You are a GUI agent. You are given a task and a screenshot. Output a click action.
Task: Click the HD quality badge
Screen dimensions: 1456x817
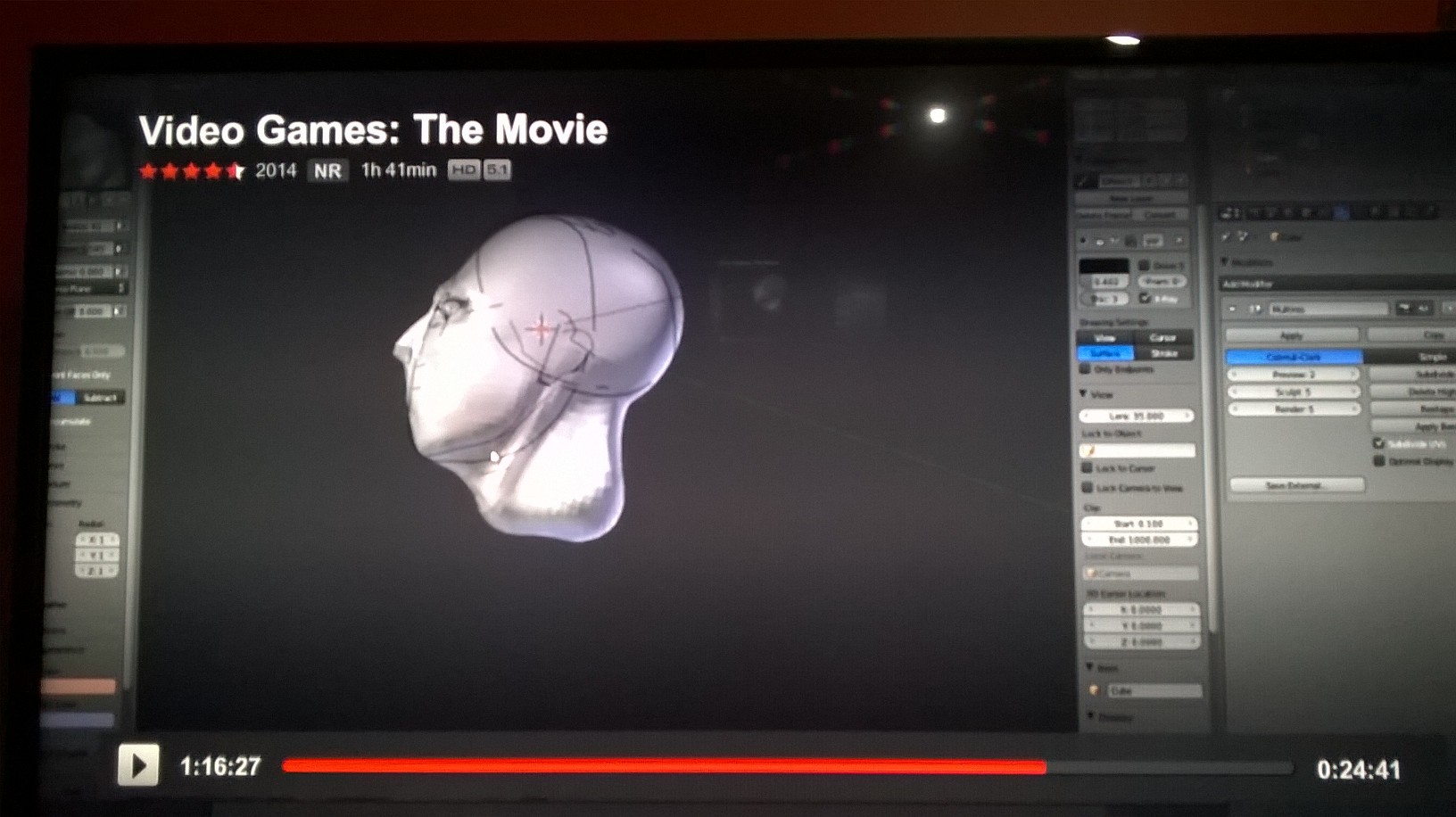point(463,169)
